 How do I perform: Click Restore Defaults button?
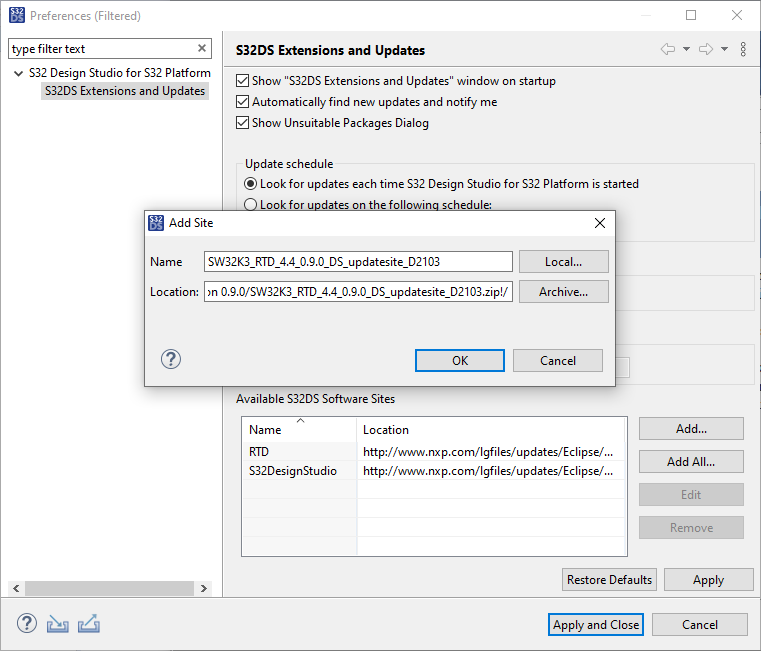pyautogui.click(x=609, y=580)
